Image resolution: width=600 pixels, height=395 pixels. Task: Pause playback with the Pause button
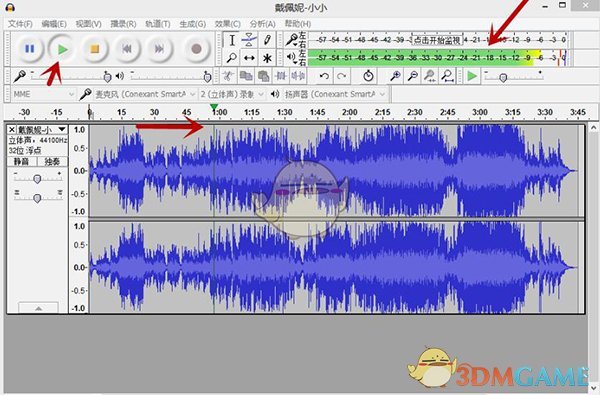coord(29,49)
